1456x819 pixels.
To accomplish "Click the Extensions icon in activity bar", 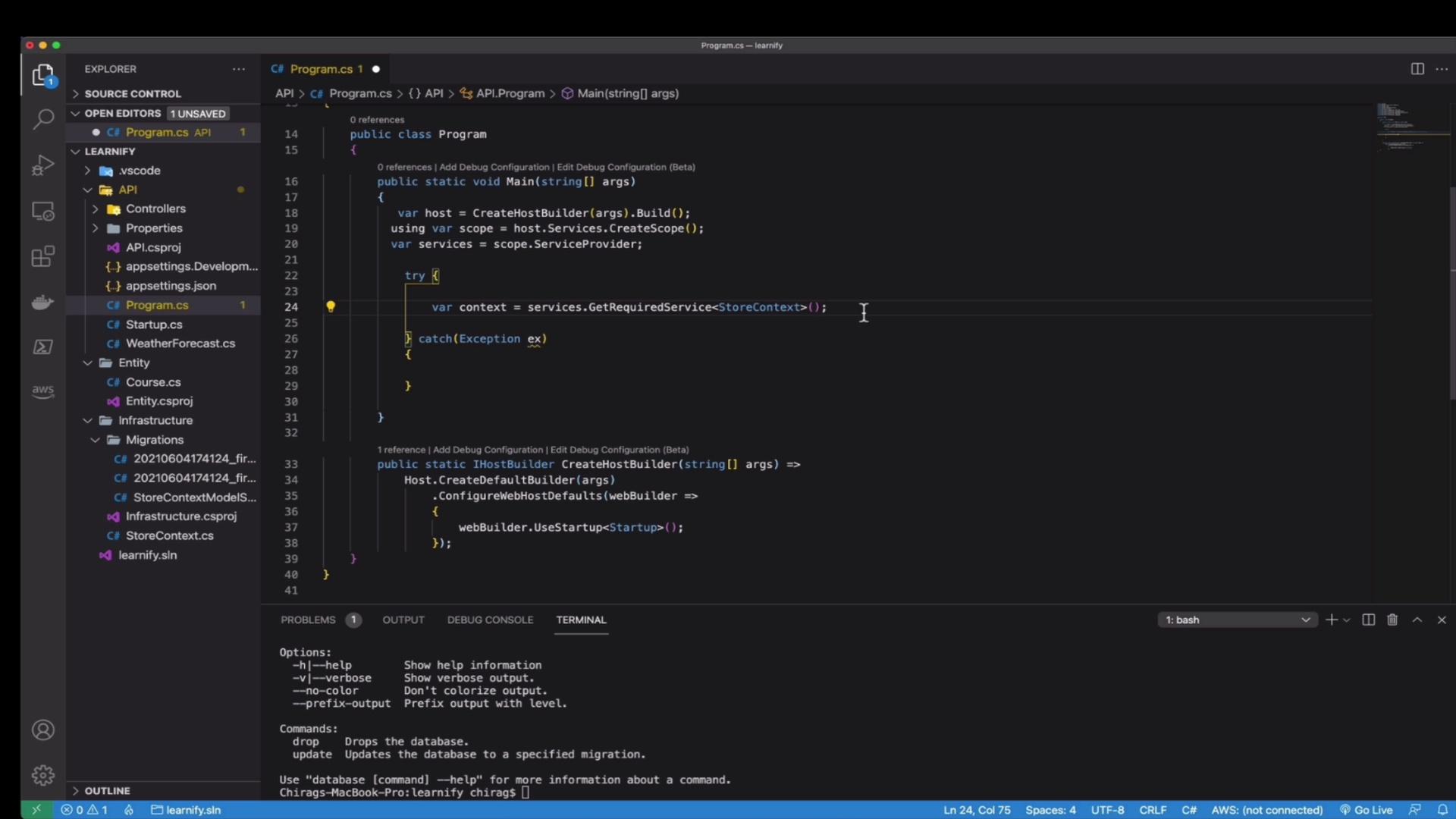I will click(x=44, y=256).
